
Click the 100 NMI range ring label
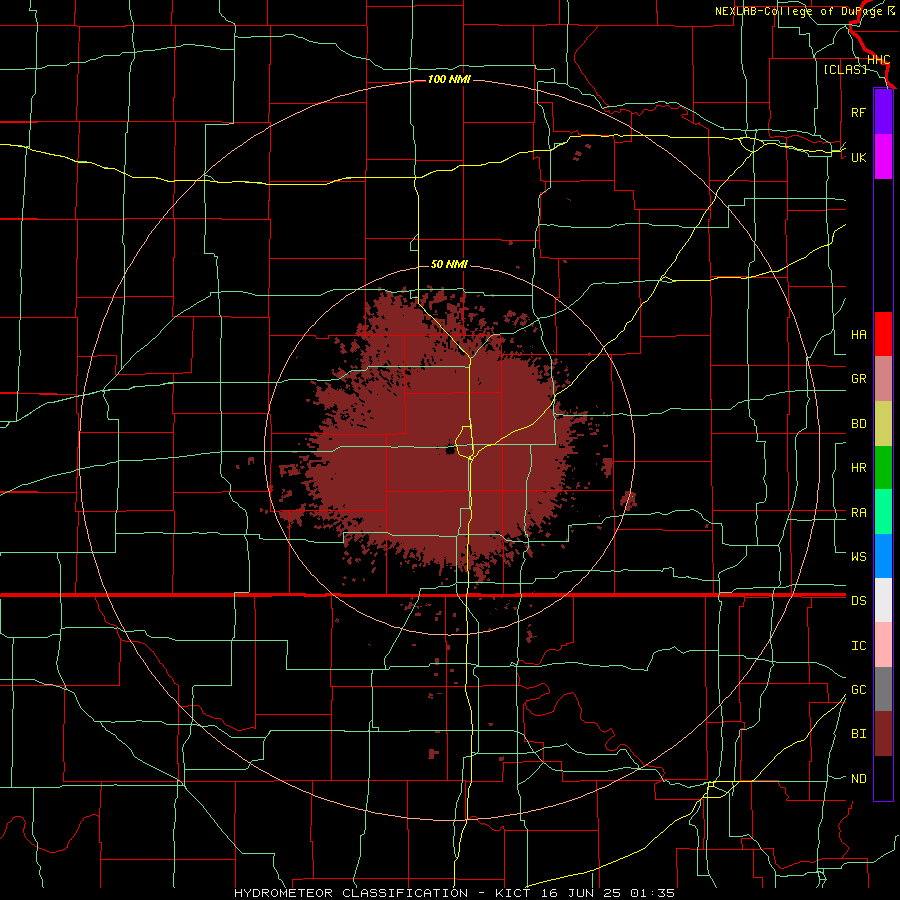point(449,79)
